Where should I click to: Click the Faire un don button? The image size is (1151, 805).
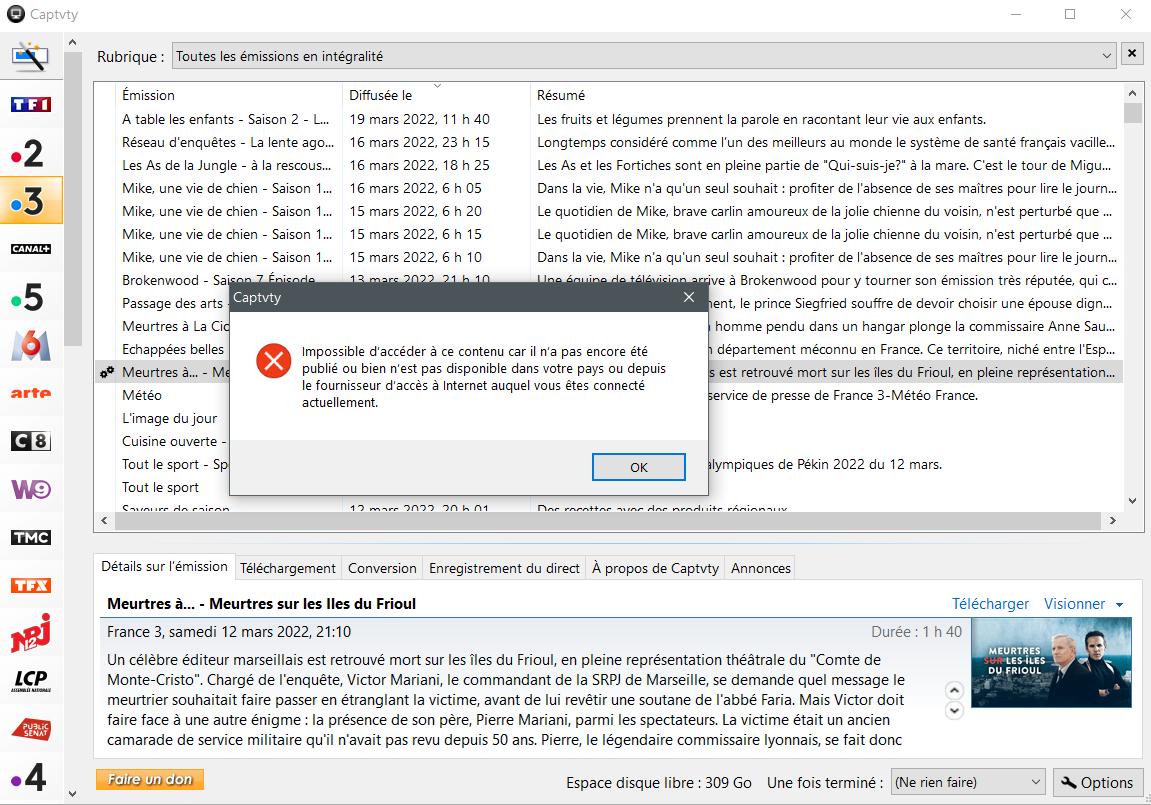click(150, 779)
